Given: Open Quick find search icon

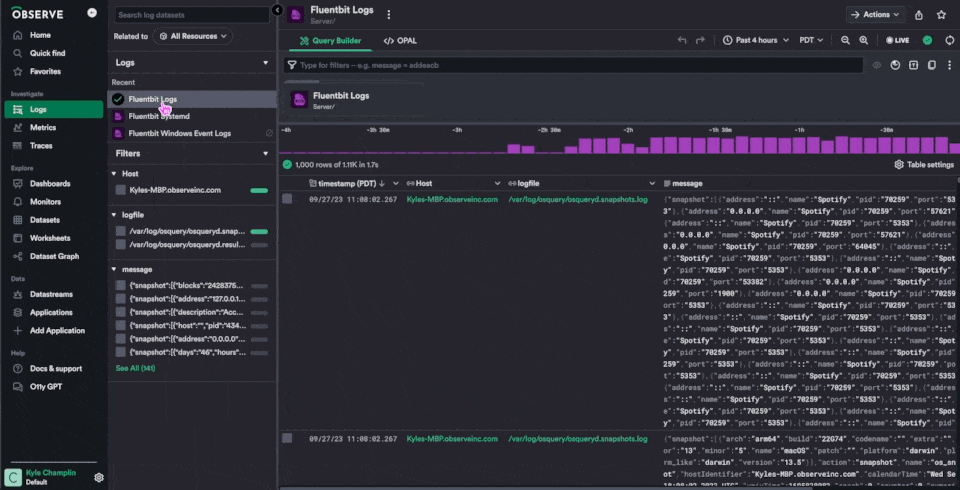Looking at the screenshot, I should 18,53.
